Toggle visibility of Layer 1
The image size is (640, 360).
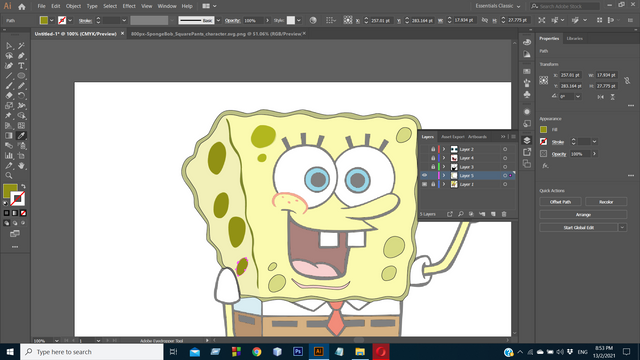(x=424, y=184)
